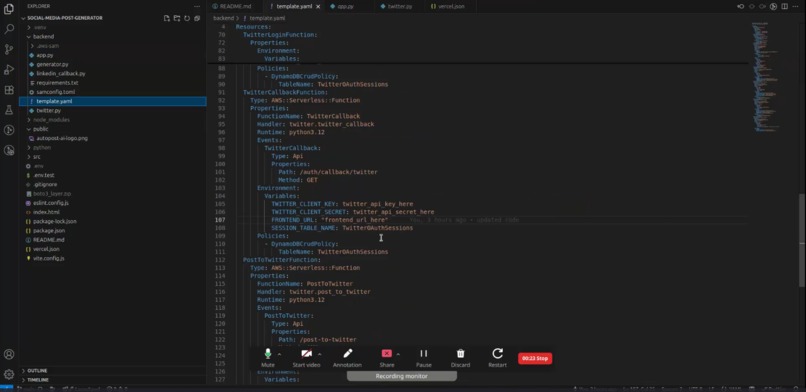Stop the recording with red Stop button
The width and height of the screenshot is (806, 392).
click(x=535, y=358)
